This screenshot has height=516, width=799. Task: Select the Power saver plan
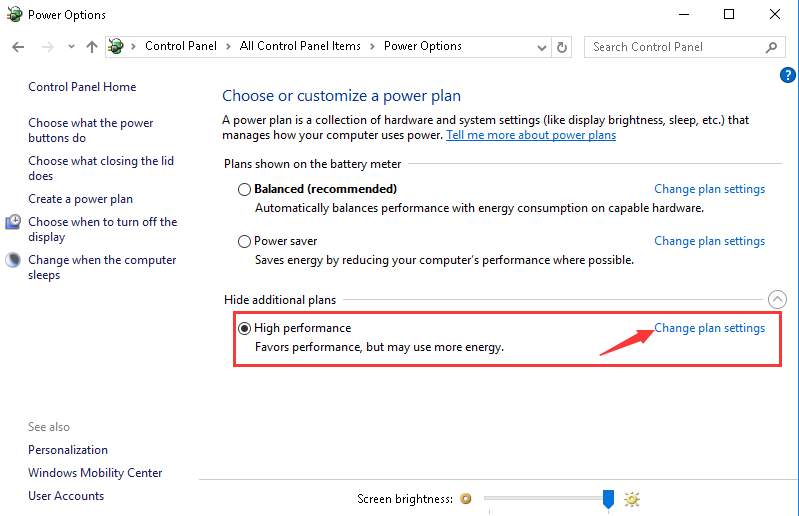(x=244, y=241)
